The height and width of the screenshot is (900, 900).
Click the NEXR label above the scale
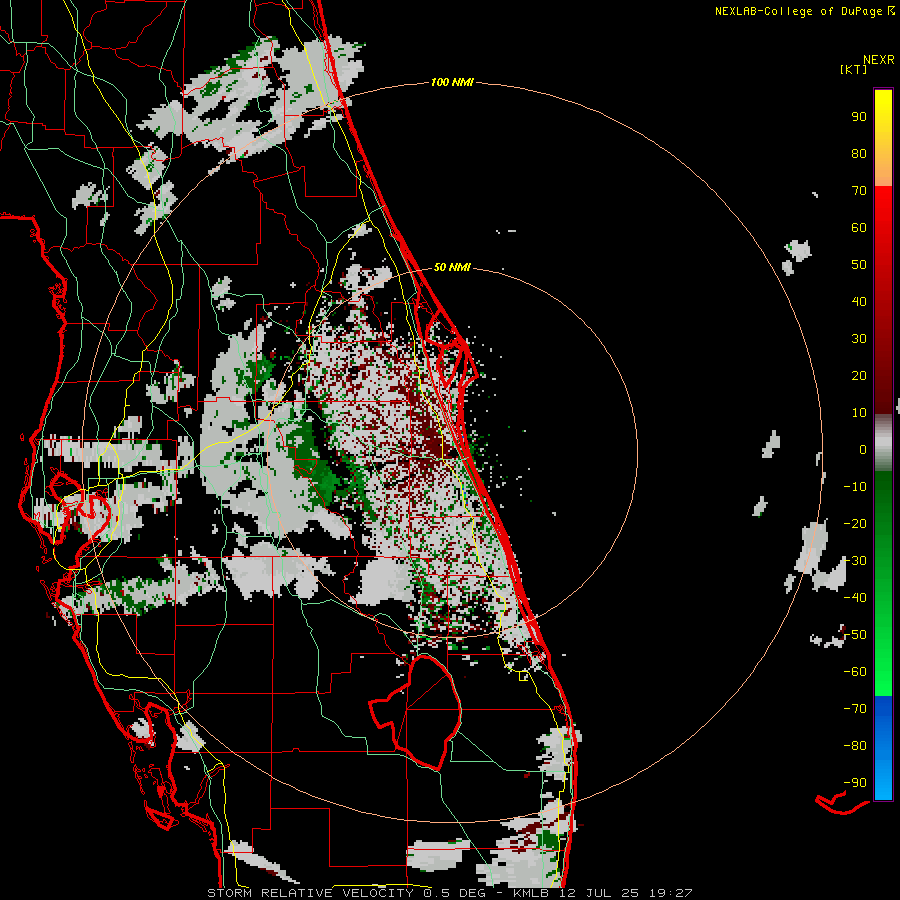[879, 60]
